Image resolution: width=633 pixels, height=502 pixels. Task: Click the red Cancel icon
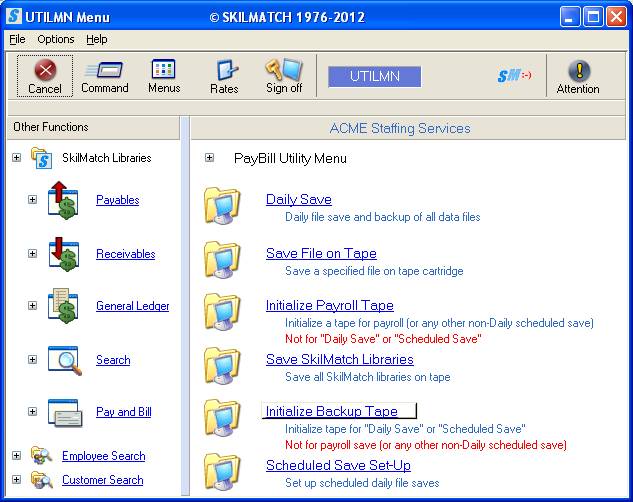click(45, 70)
